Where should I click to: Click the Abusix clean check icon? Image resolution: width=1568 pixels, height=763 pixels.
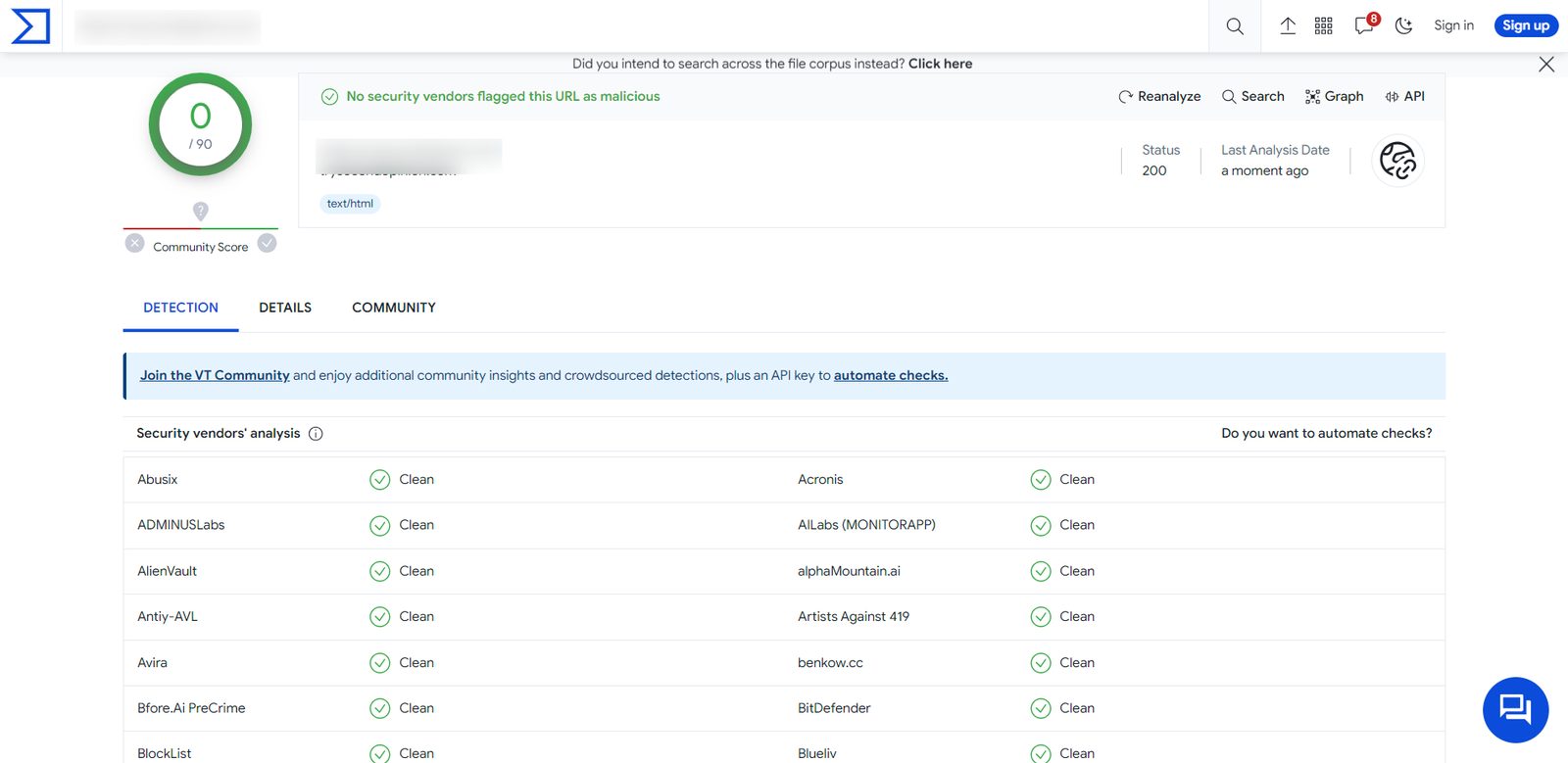380,480
